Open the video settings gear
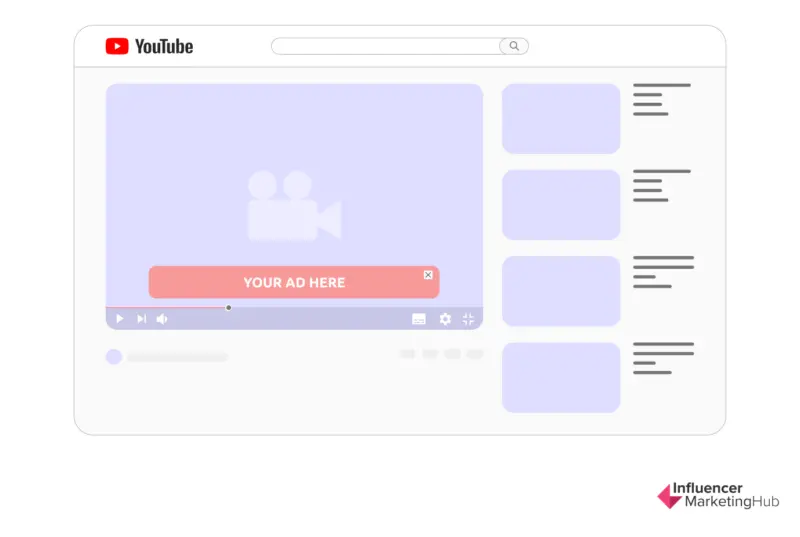The height and width of the screenshot is (537, 800). 445,319
